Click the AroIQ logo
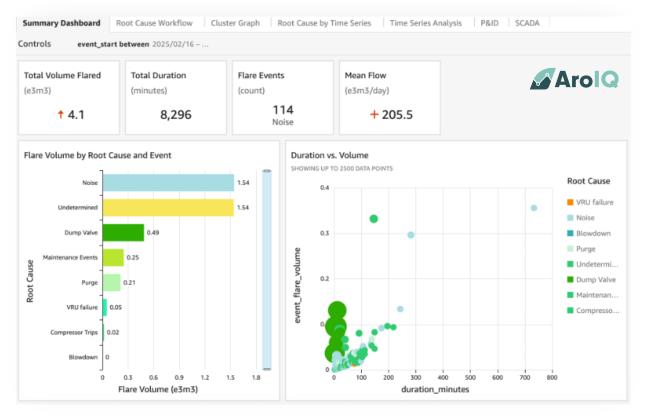The height and width of the screenshot is (418, 650). click(x=575, y=79)
